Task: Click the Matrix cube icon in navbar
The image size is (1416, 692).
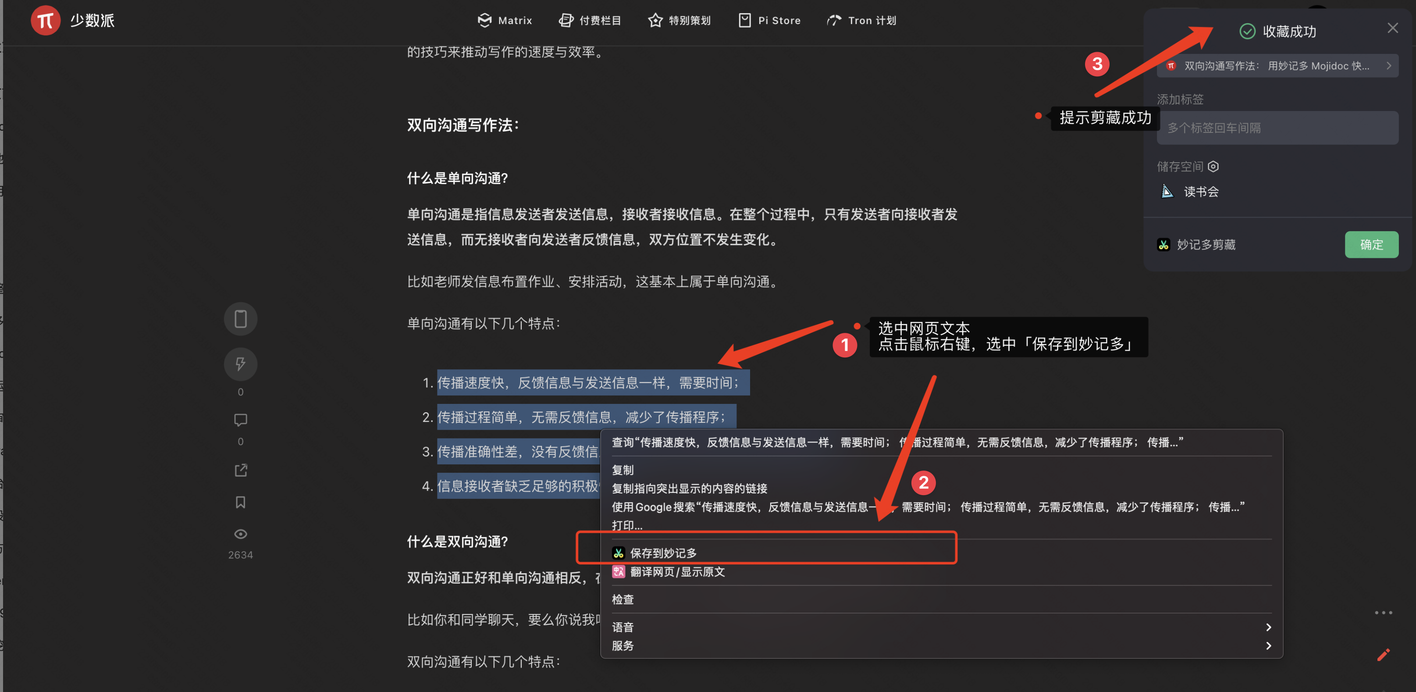Action: [484, 20]
